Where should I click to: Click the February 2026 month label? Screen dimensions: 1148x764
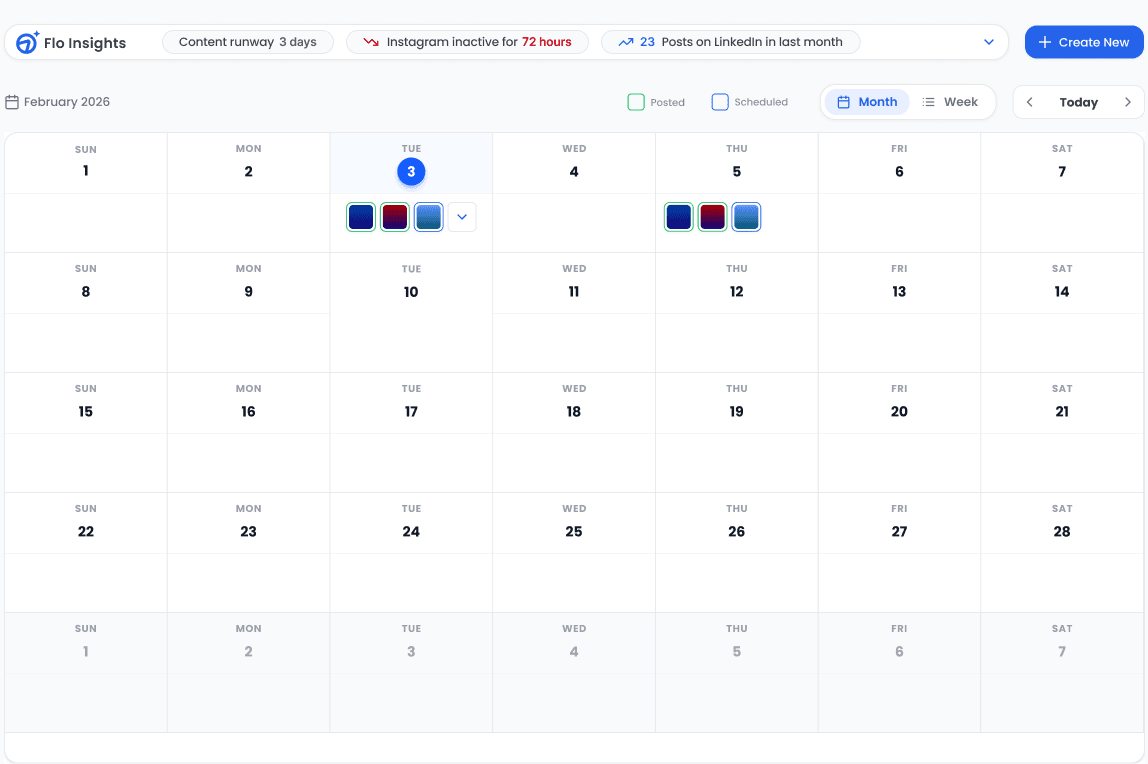tap(67, 102)
